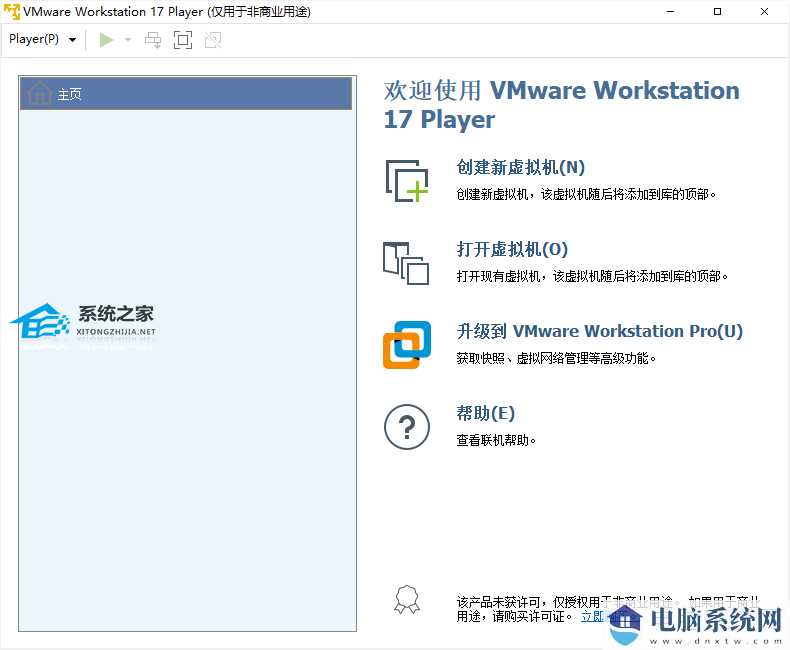Open 打开虚拟机(O) link
This screenshot has height=650, width=790.
coord(512,249)
